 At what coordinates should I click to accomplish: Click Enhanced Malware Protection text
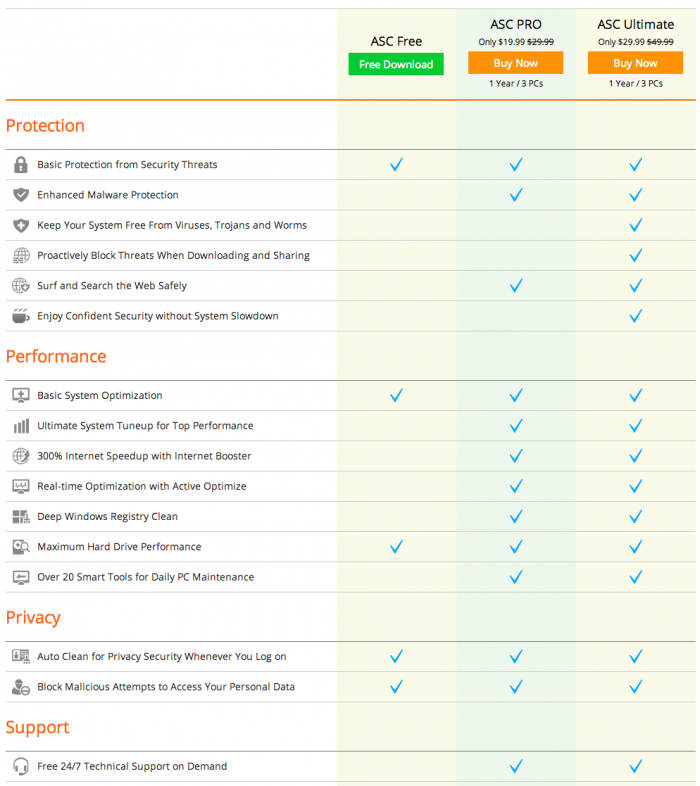point(108,194)
